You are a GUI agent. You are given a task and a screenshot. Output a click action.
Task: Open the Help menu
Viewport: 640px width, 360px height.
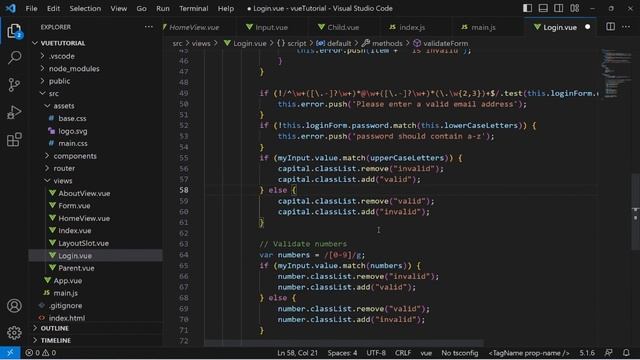click(226, 8)
